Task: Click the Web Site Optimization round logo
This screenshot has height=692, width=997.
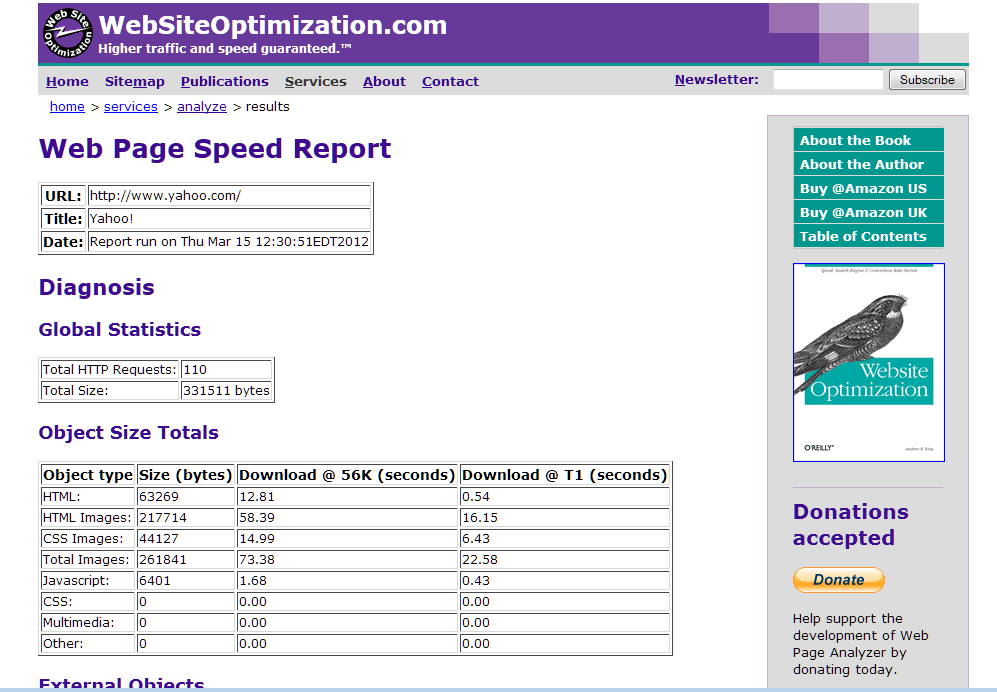Action: (67, 32)
